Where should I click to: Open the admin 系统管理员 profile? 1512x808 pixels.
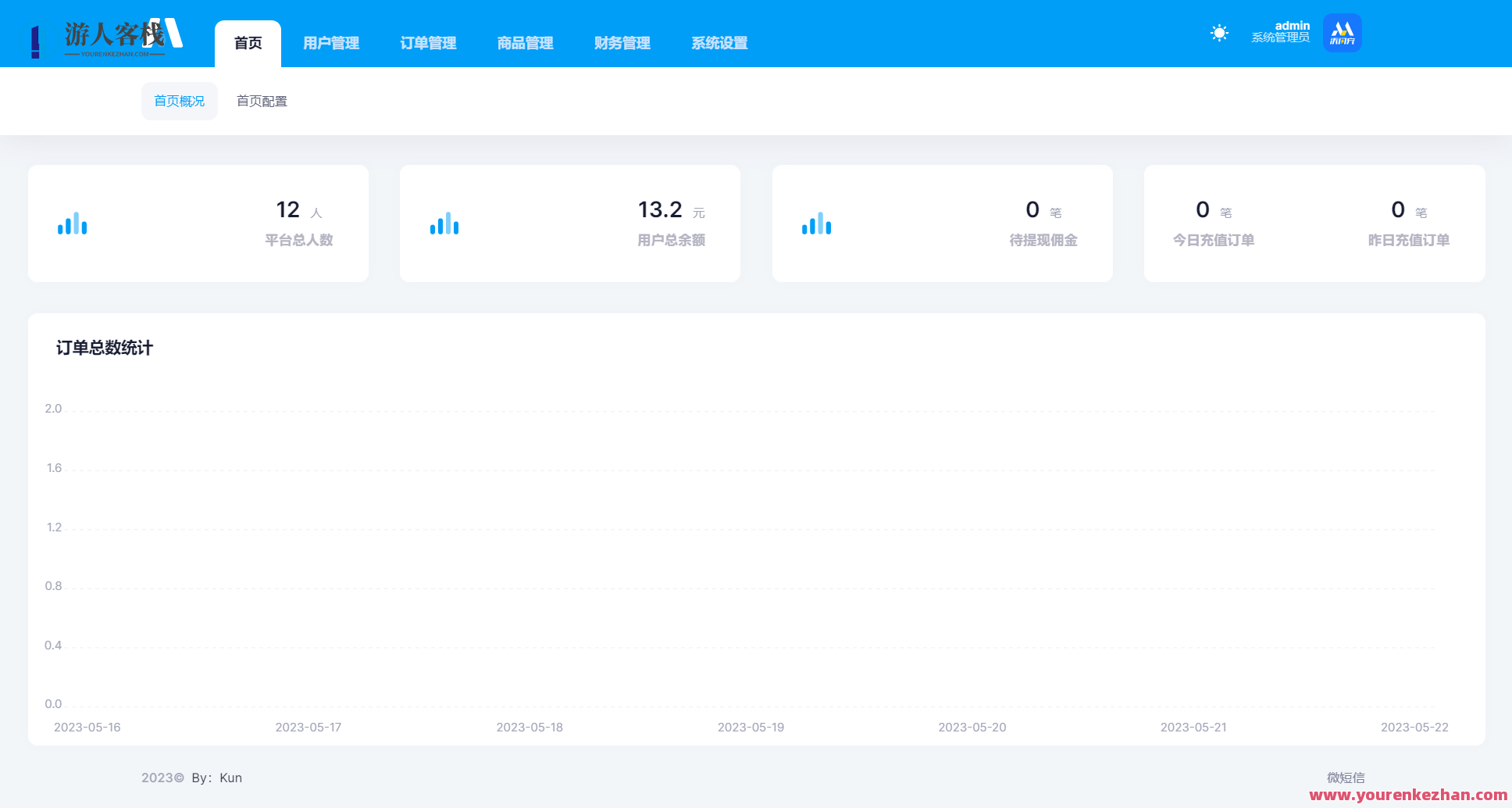pos(1281,33)
